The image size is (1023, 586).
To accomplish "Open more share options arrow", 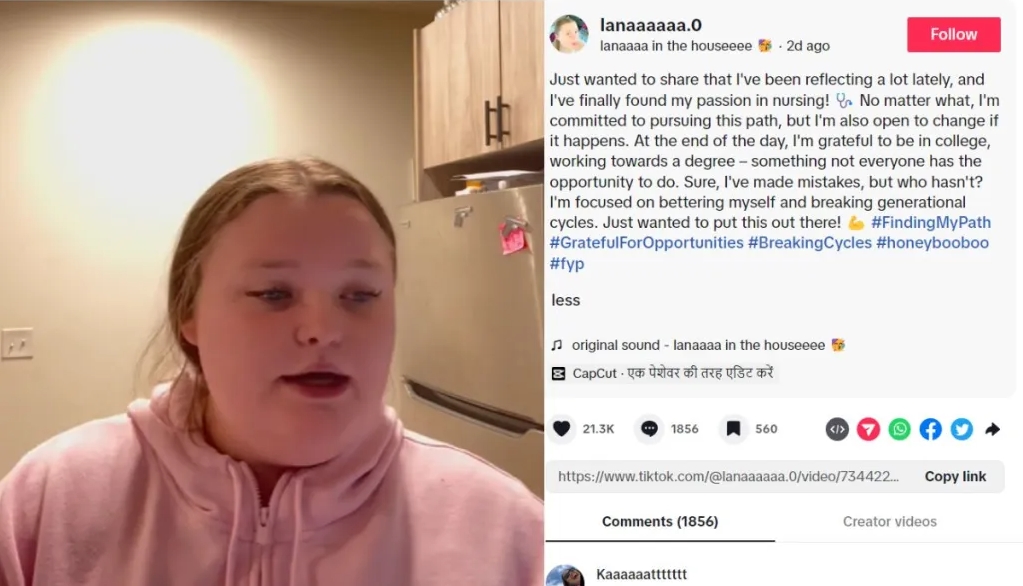I will pos(992,429).
